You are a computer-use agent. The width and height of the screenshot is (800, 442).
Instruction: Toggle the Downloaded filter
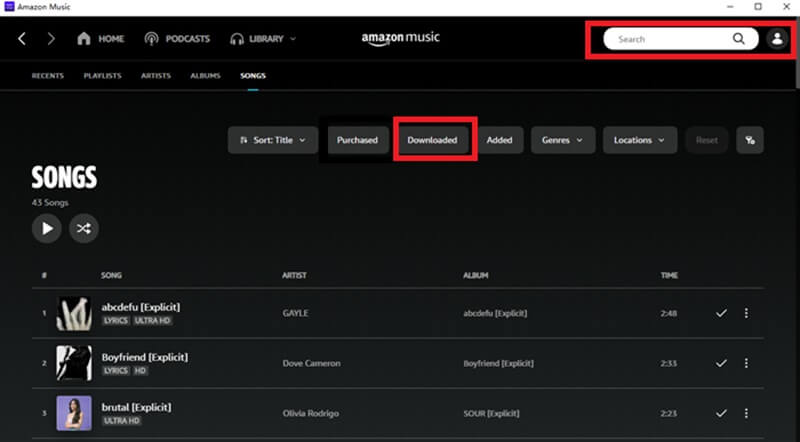(432, 140)
